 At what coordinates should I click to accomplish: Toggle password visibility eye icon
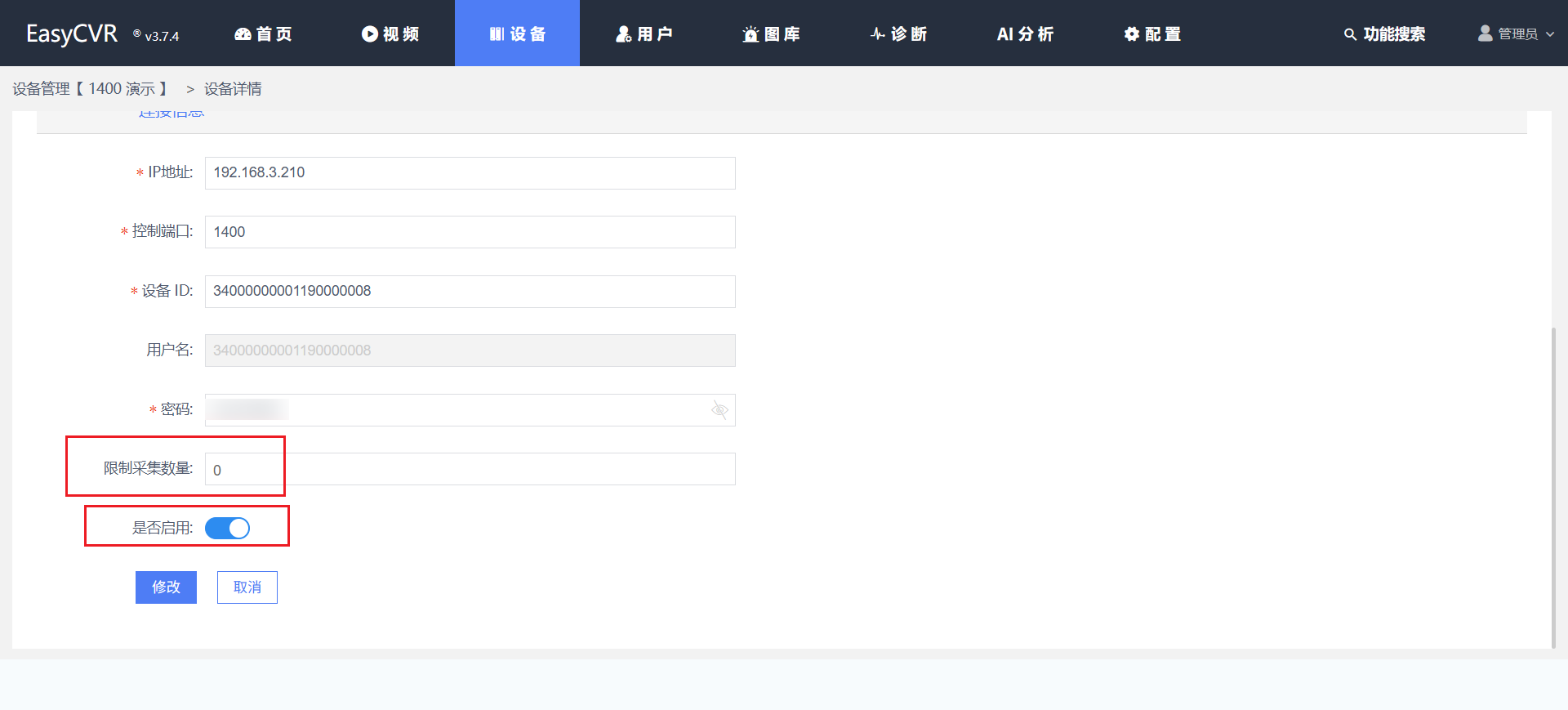click(719, 409)
